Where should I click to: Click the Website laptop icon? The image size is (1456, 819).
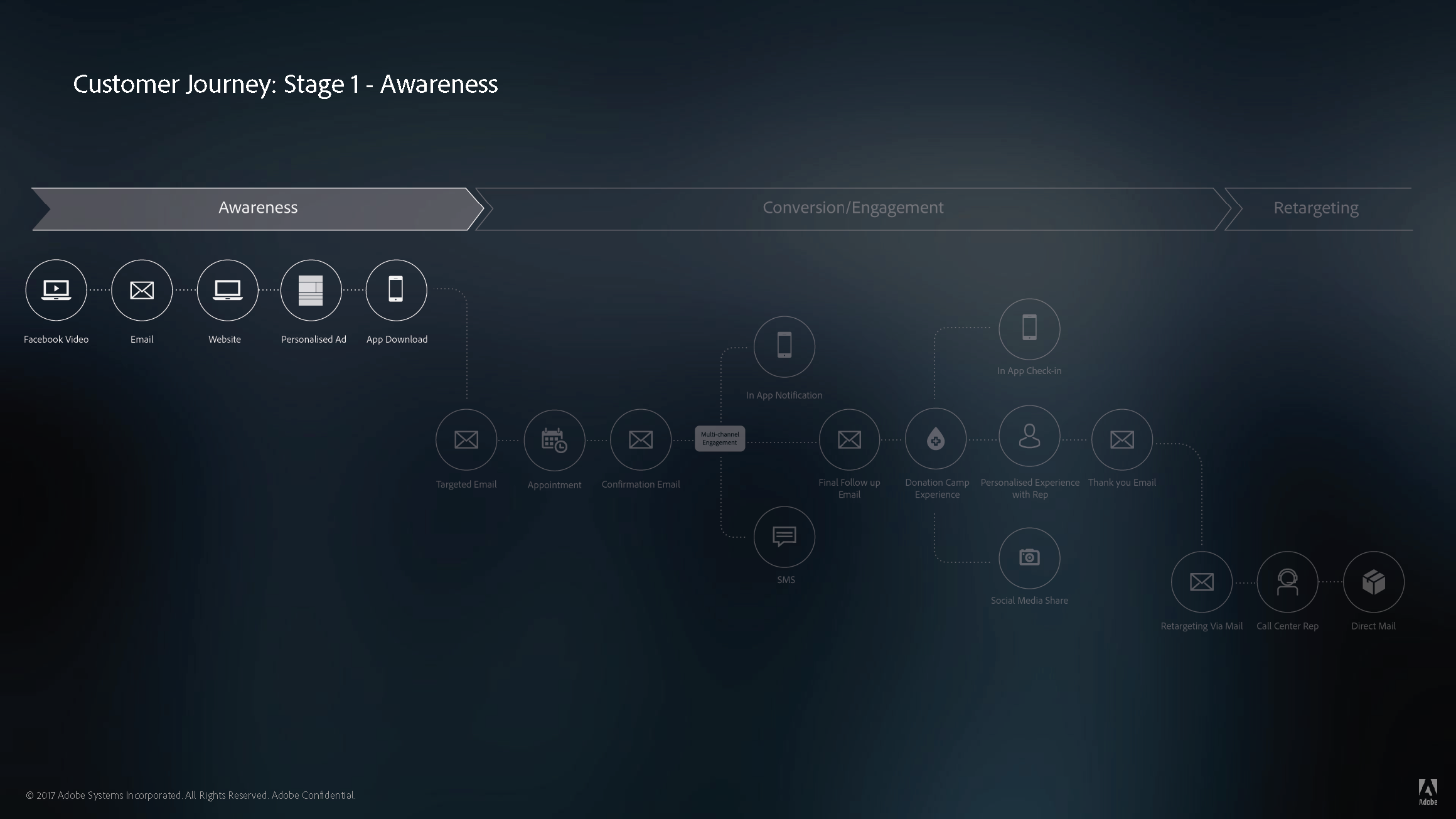click(227, 290)
